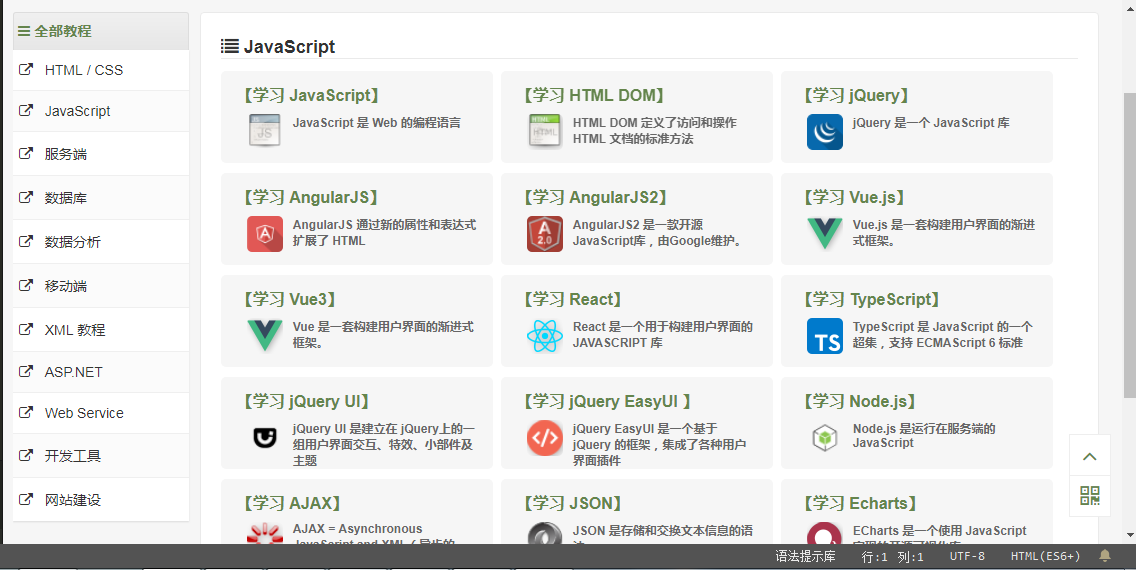Open the 【学习 React】 tutorial link
Screen dimensions: 1136x570
572,300
